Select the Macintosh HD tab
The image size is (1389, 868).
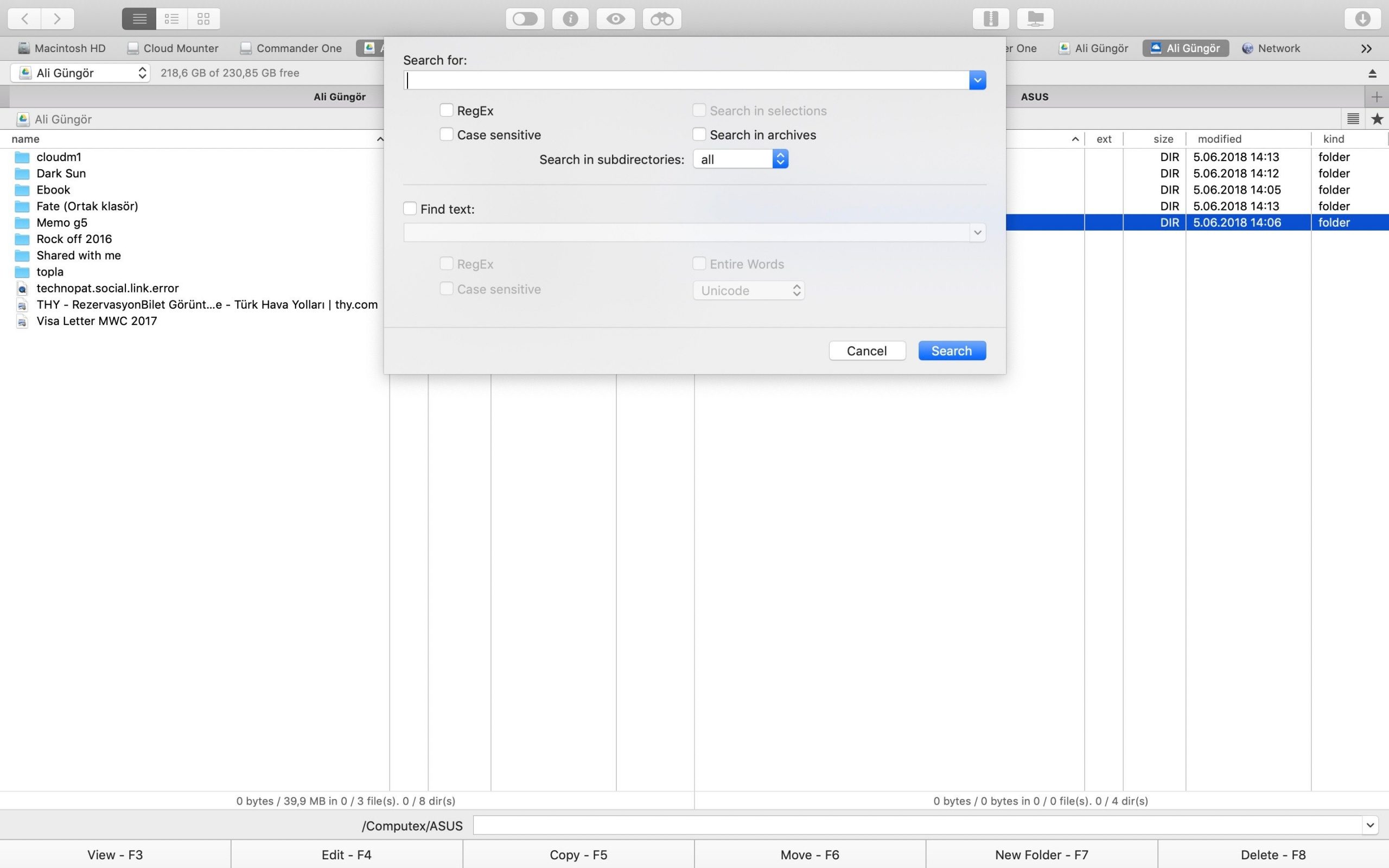click(x=62, y=48)
